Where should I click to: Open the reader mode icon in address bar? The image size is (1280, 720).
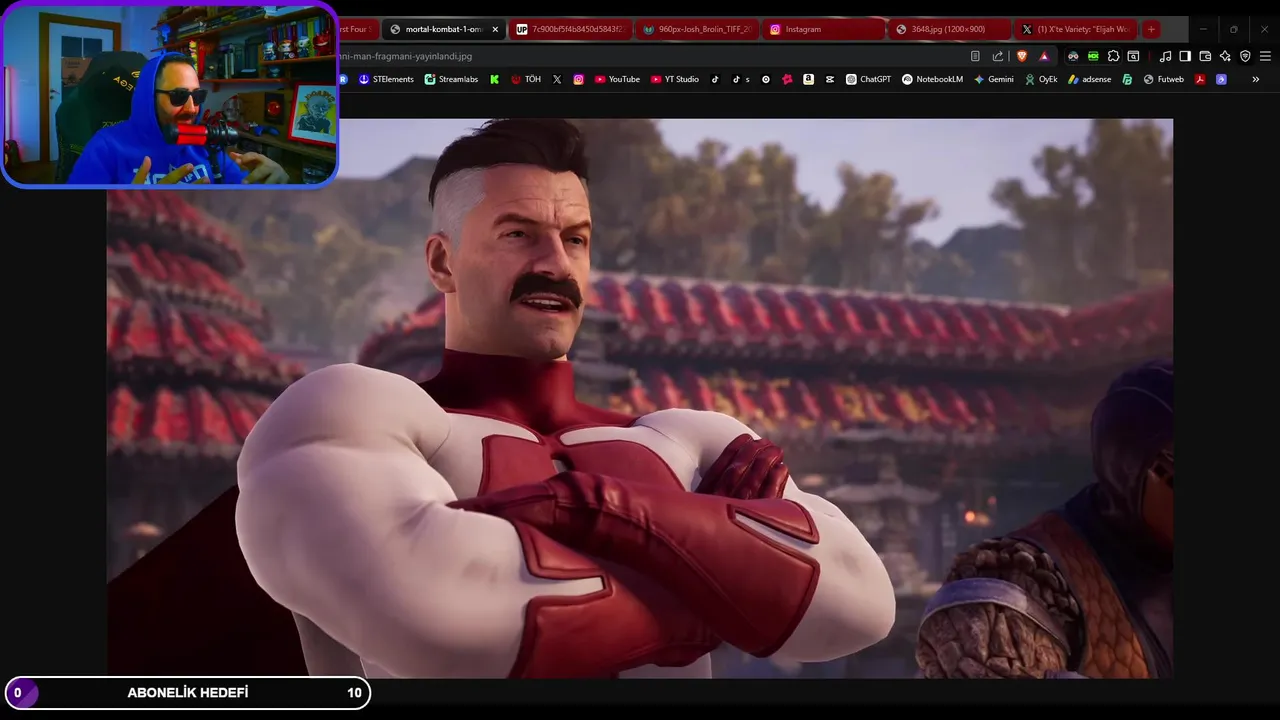[x=975, y=56]
